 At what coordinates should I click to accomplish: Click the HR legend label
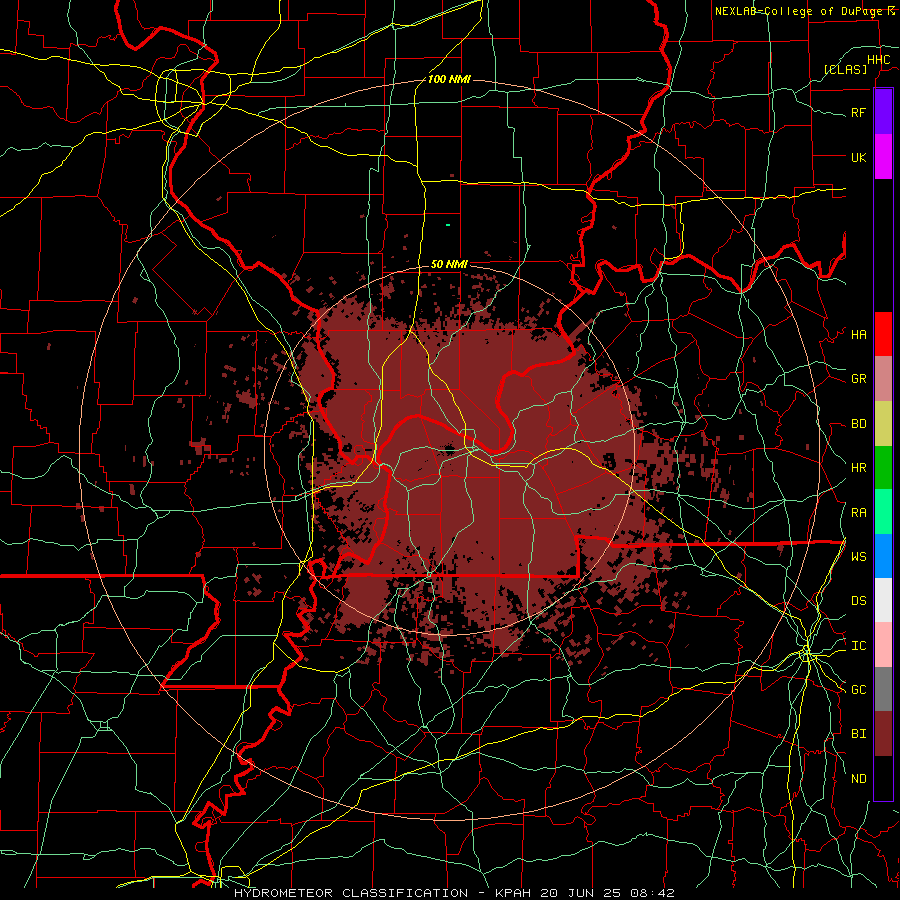pos(859,468)
